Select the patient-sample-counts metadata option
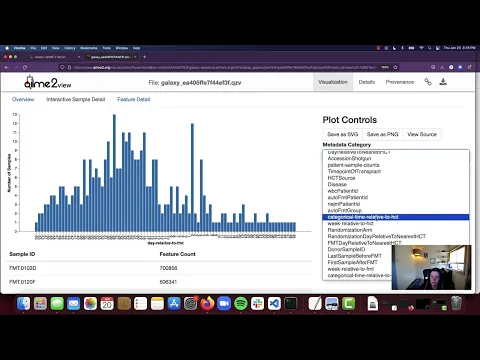The height and width of the screenshot is (360, 480). point(396,165)
